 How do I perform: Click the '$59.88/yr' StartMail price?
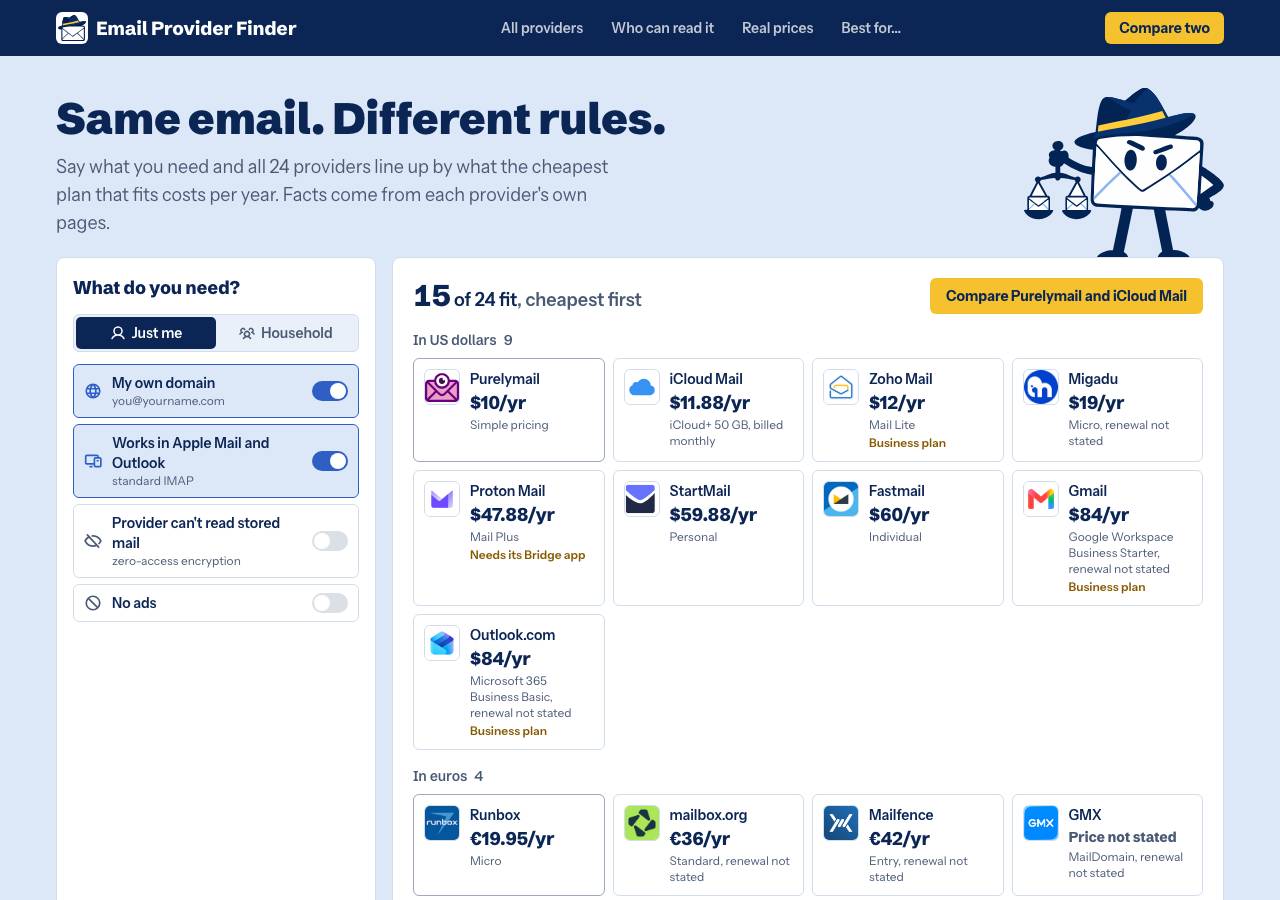[x=713, y=514]
